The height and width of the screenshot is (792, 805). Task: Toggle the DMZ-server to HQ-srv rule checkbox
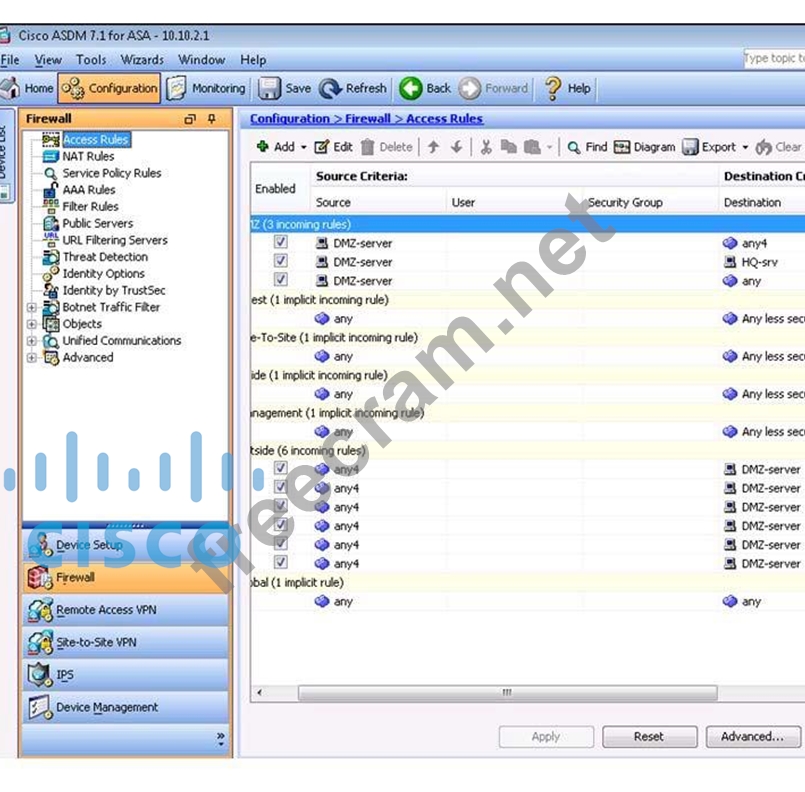281,262
